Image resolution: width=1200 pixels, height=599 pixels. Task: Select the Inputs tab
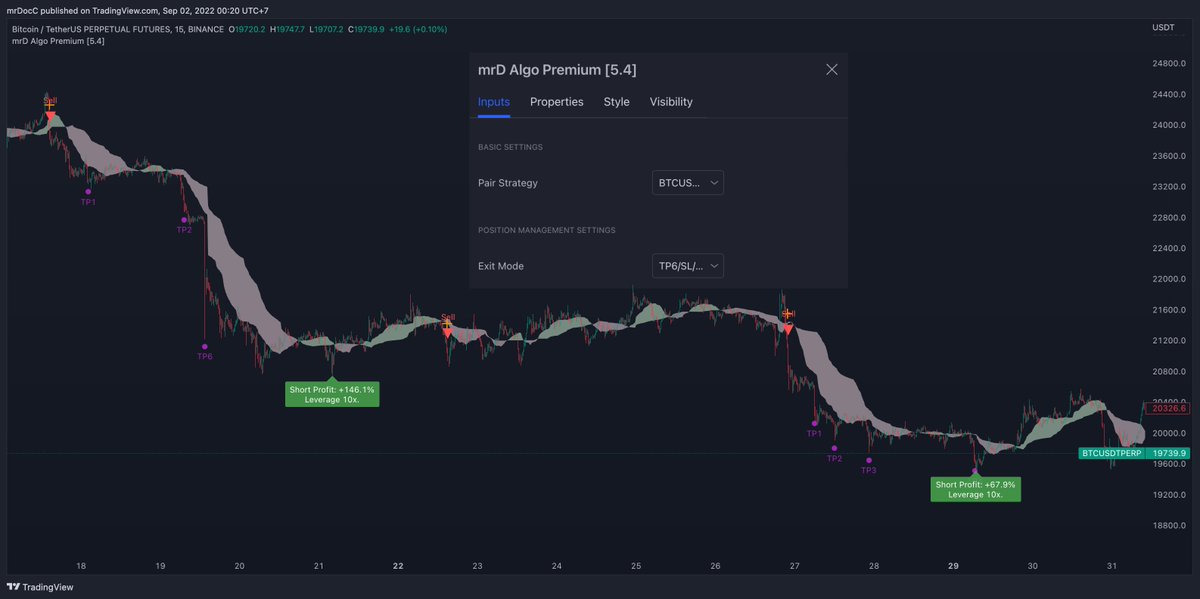[x=493, y=101]
